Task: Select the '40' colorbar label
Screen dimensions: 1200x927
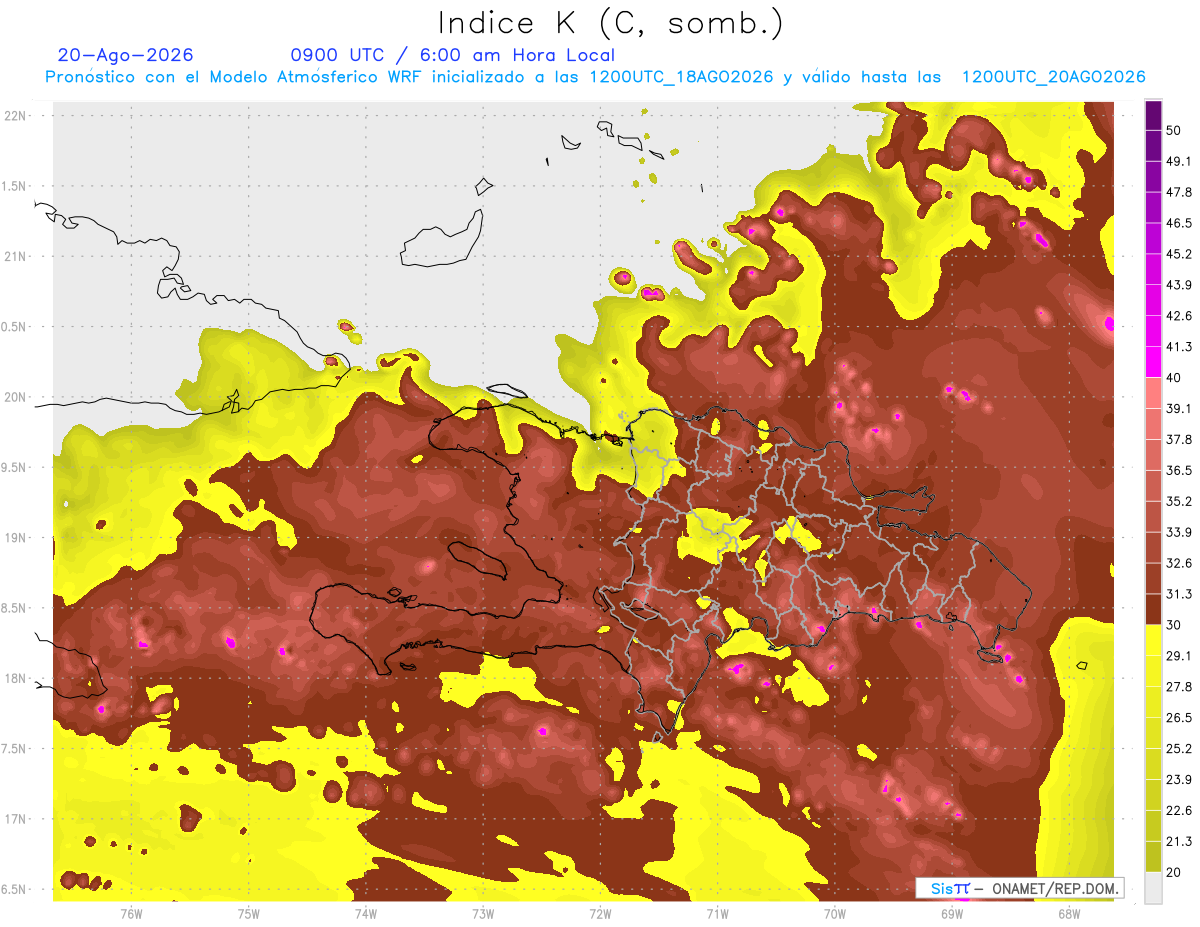Action: click(x=1175, y=377)
